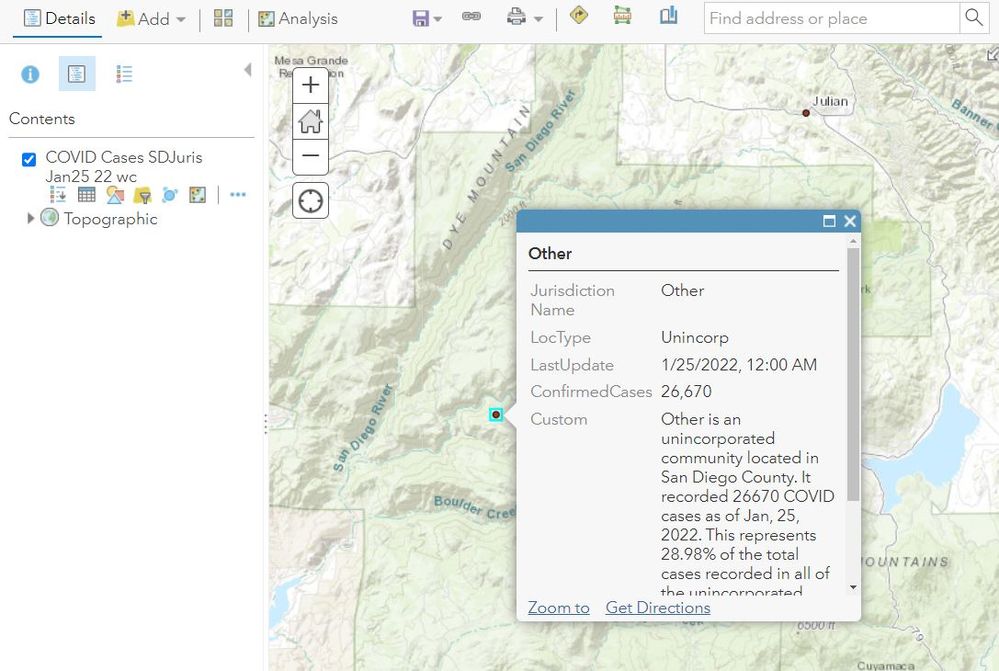The width and height of the screenshot is (999, 671).
Task: Click the search magnifier button
Action: pos(974,18)
